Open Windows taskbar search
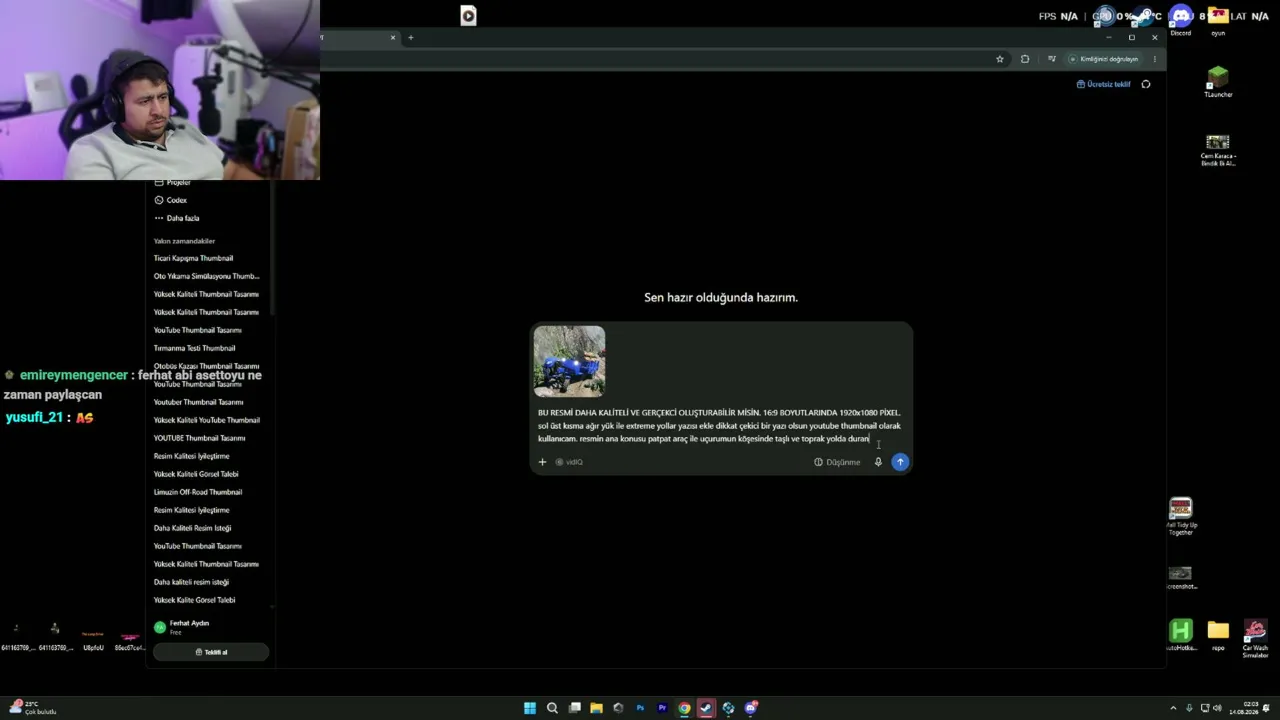Image resolution: width=1280 pixels, height=720 pixels. tap(552, 708)
